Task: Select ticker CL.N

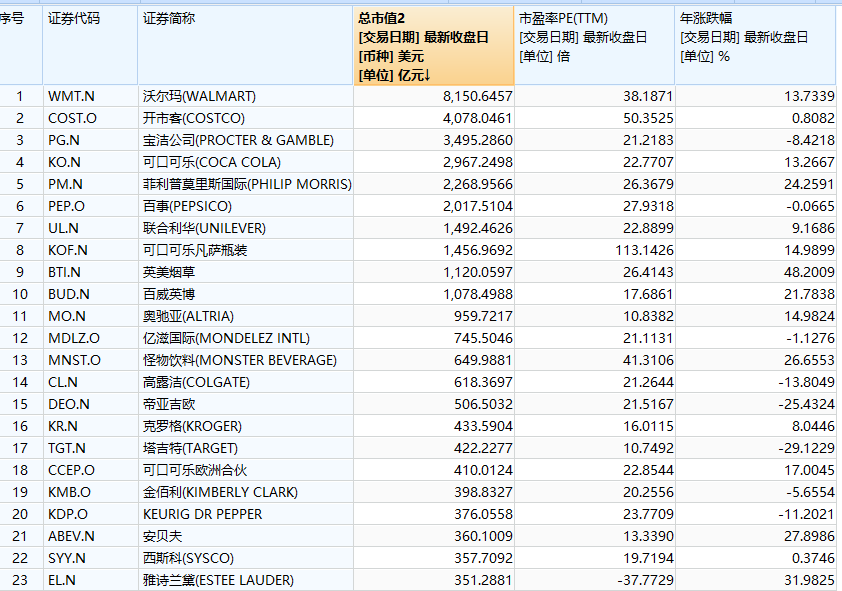Action: coord(63,383)
